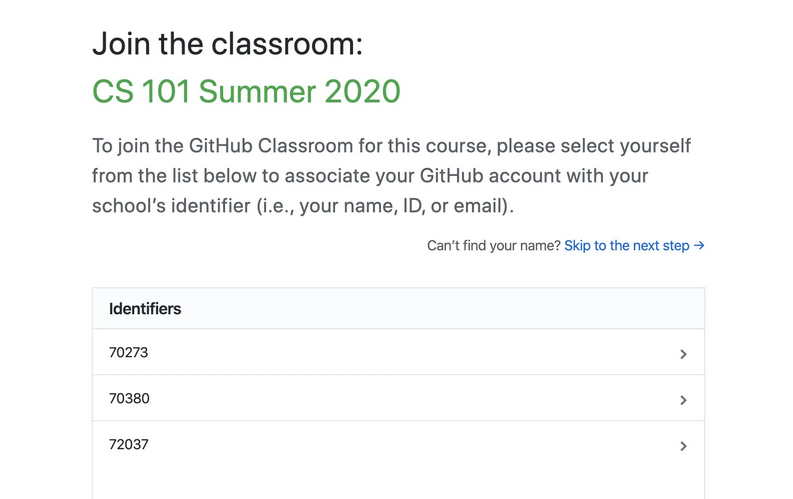The width and height of the screenshot is (793, 499).
Task: Click the 'To join the' opening description words
Action: click(136, 146)
